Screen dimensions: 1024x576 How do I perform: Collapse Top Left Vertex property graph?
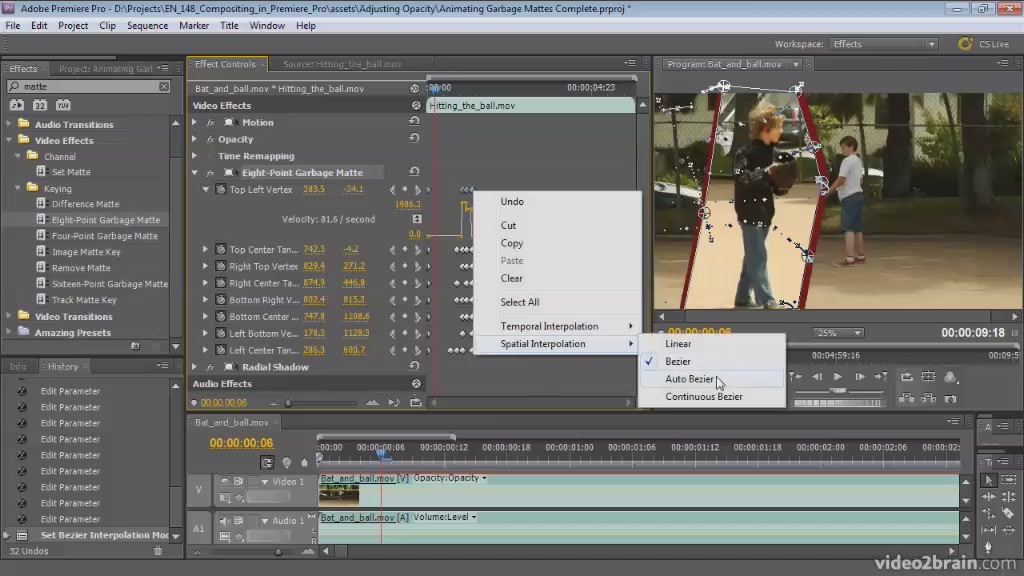point(206,189)
